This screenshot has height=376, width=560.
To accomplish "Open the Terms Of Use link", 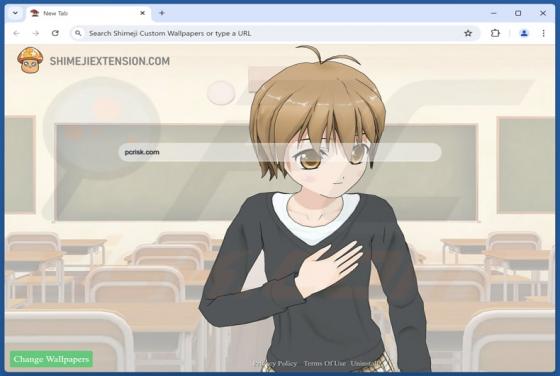I will tap(325, 364).
